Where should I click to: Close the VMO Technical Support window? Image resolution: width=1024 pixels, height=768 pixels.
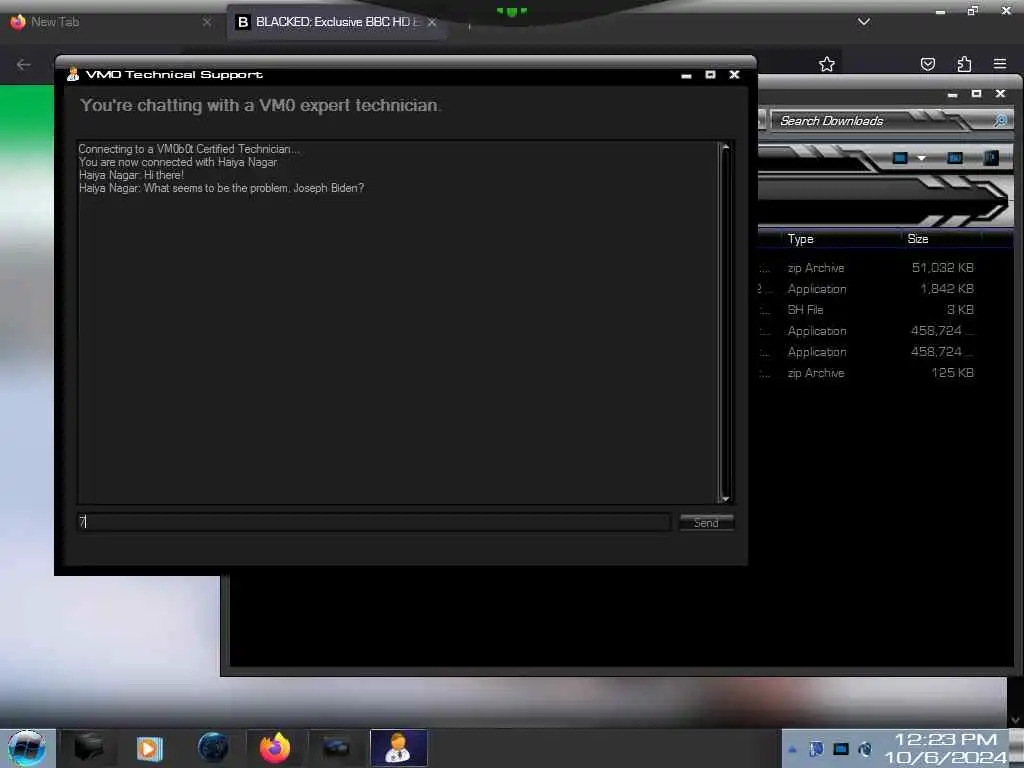pyautogui.click(x=734, y=75)
